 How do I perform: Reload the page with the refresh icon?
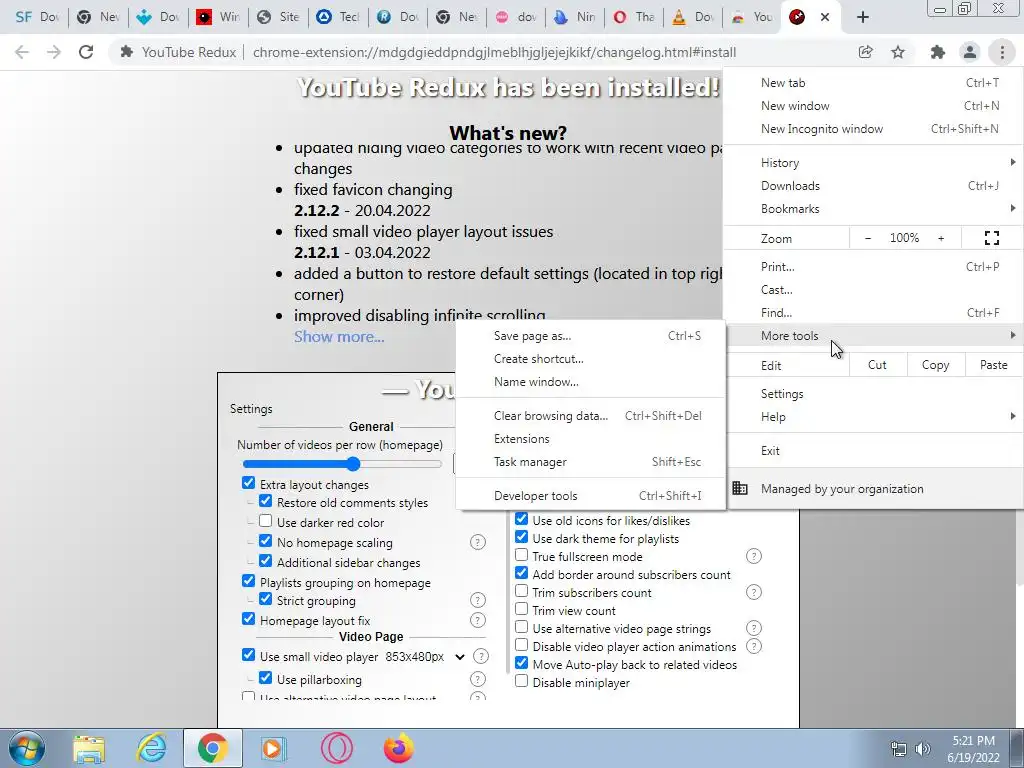click(x=86, y=52)
